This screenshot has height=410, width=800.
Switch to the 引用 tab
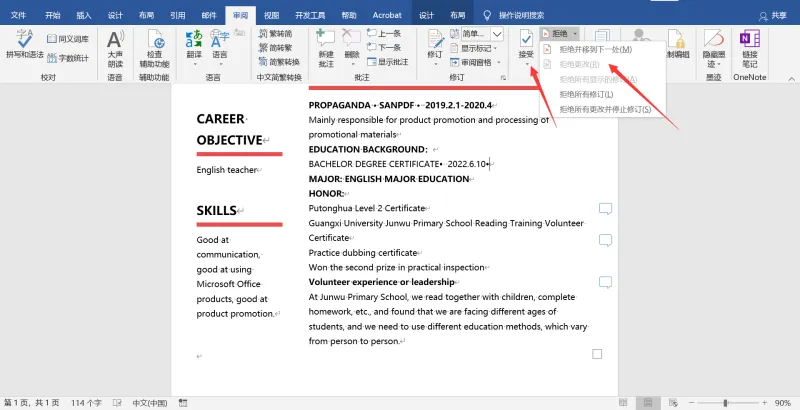coord(178,15)
